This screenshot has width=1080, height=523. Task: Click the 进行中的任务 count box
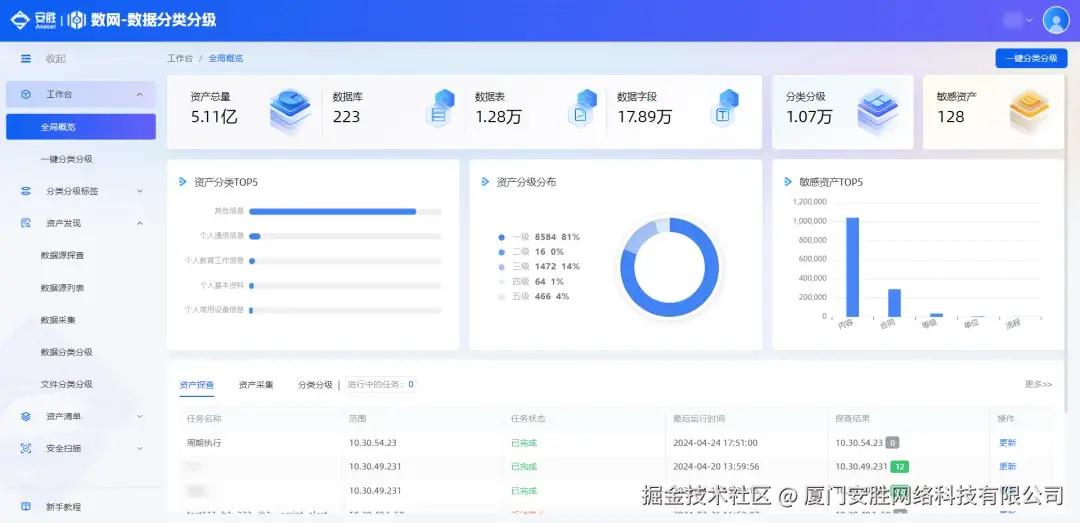pyautogui.click(x=381, y=384)
